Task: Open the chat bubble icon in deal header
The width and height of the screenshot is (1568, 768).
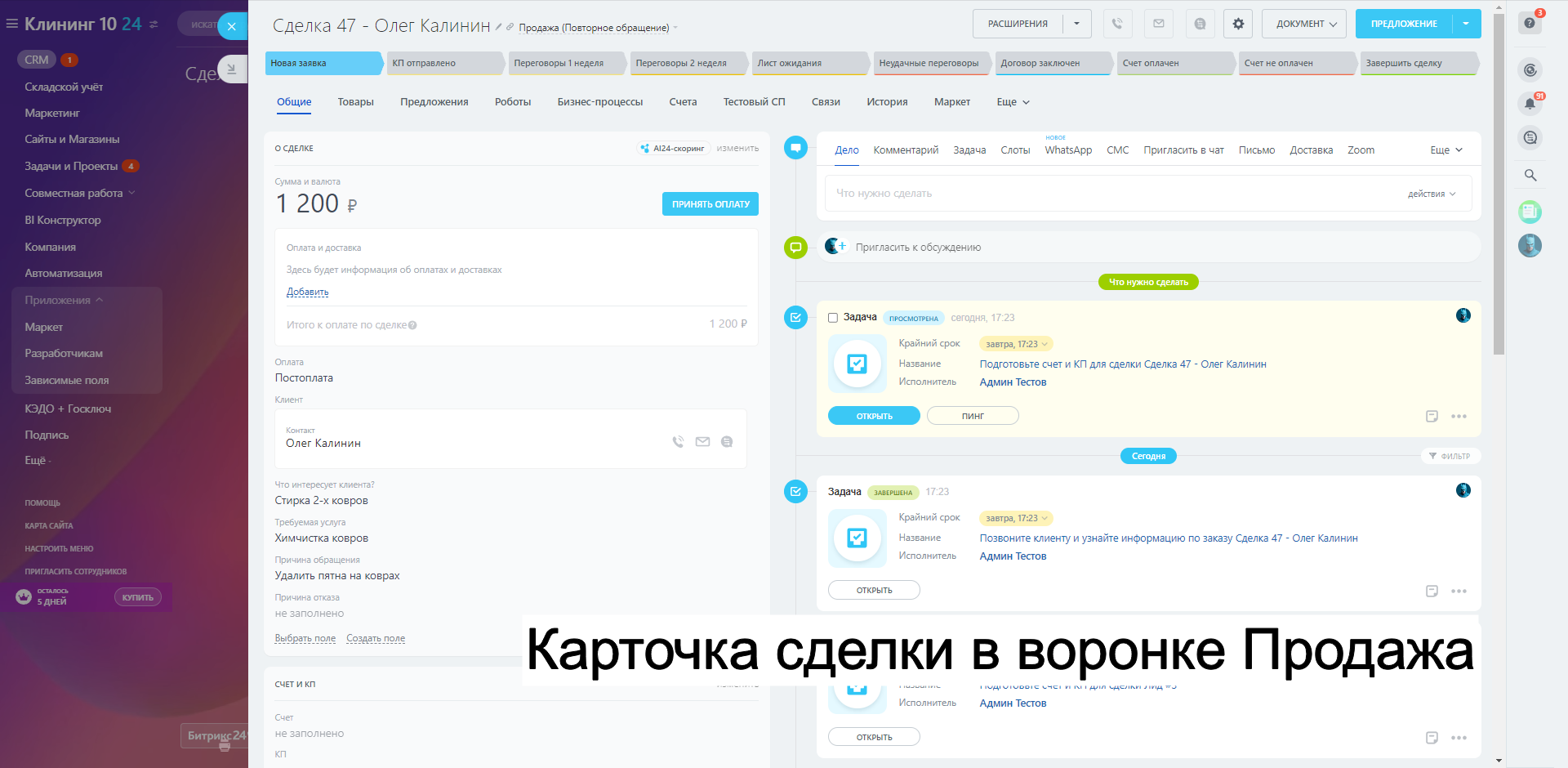Action: pos(1199,24)
